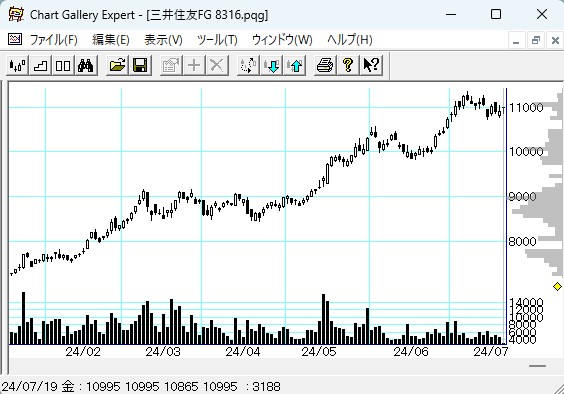Click the step-line chart toolbar icon

click(40, 65)
